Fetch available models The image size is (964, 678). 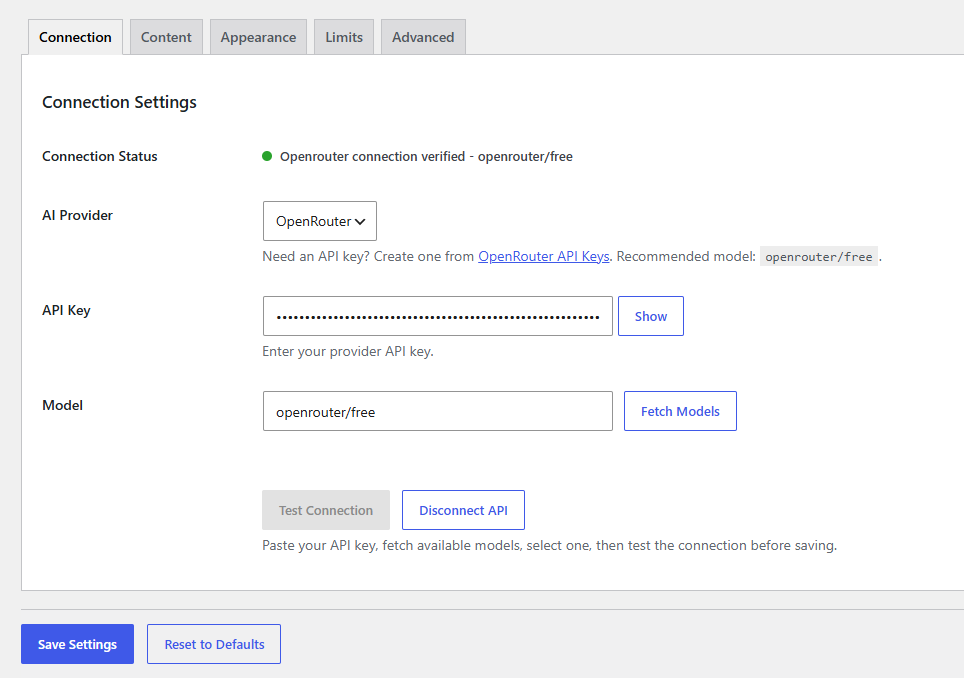click(680, 411)
